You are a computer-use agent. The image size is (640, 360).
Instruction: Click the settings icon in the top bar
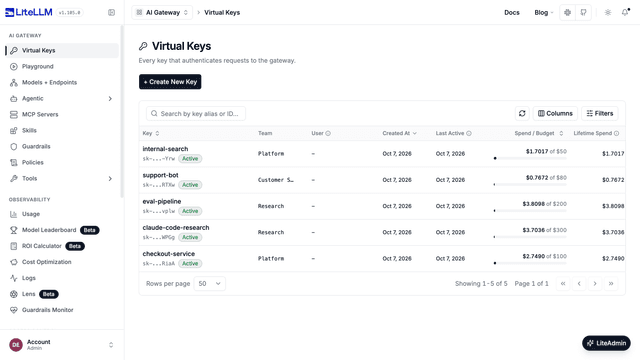pos(567,13)
